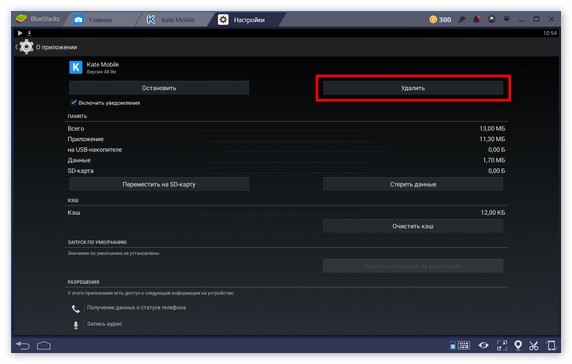Toggle the eye overlay icon
Screen dimensions: 572x364
point(484,345)
